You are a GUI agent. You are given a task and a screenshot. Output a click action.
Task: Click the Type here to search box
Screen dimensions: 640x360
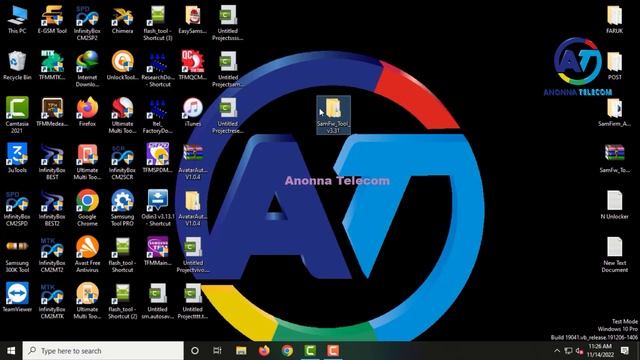(103, 351)
